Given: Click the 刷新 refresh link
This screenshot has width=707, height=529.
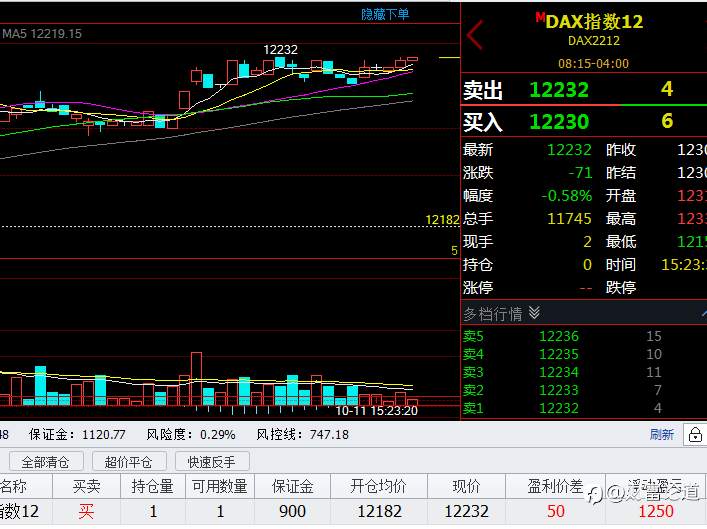Looking at the screenshot, I should coord(661,434).
